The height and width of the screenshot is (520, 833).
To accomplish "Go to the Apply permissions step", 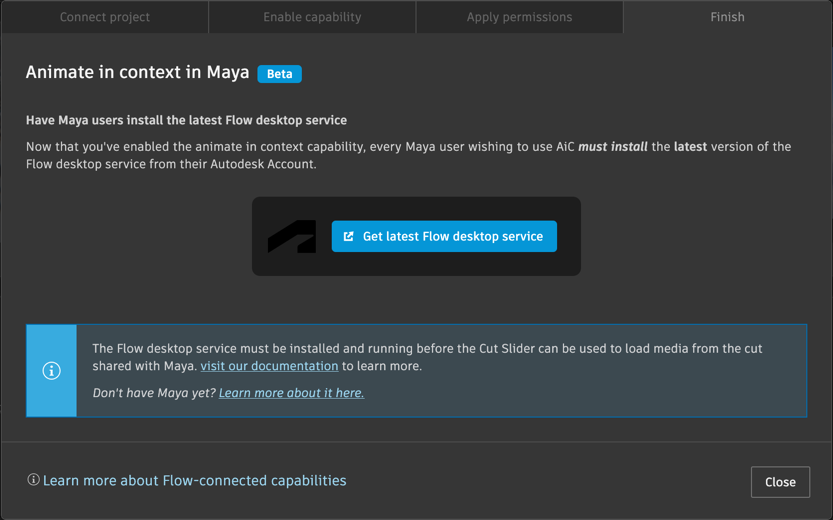I will tap(519, 17).
